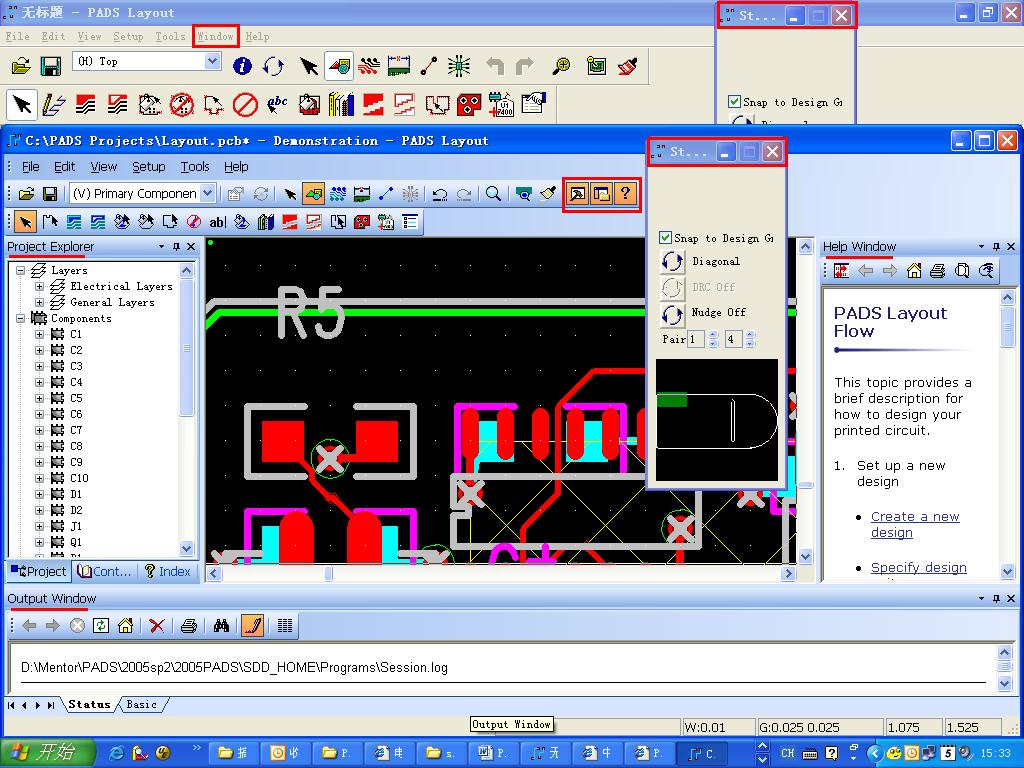1024x768 pixels.
Task: Click the Board view icon in Demonstration toolbar
Action: coord(523,194)
